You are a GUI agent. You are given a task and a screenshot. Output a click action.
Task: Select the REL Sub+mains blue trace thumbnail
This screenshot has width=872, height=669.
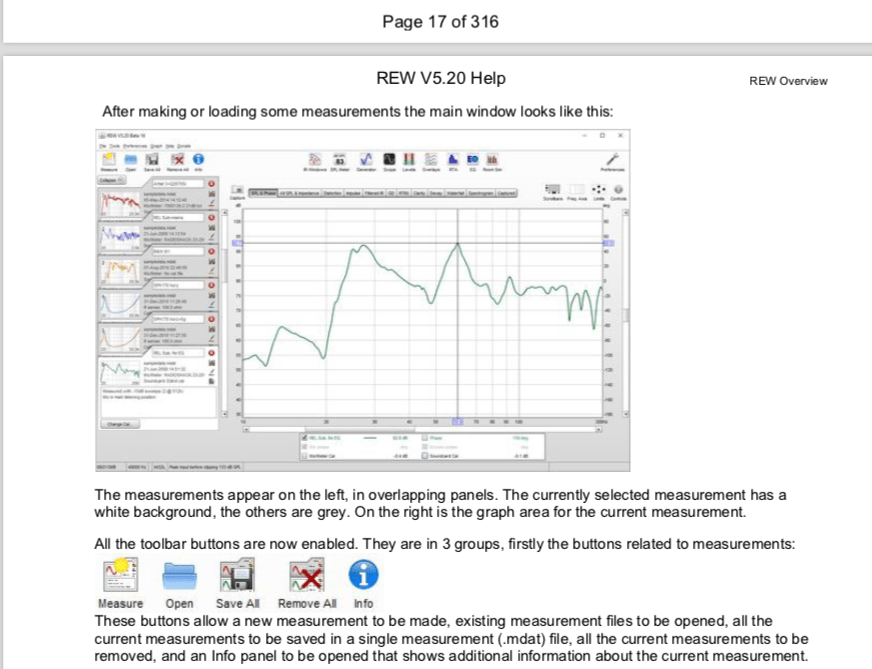tap(120, 237)
